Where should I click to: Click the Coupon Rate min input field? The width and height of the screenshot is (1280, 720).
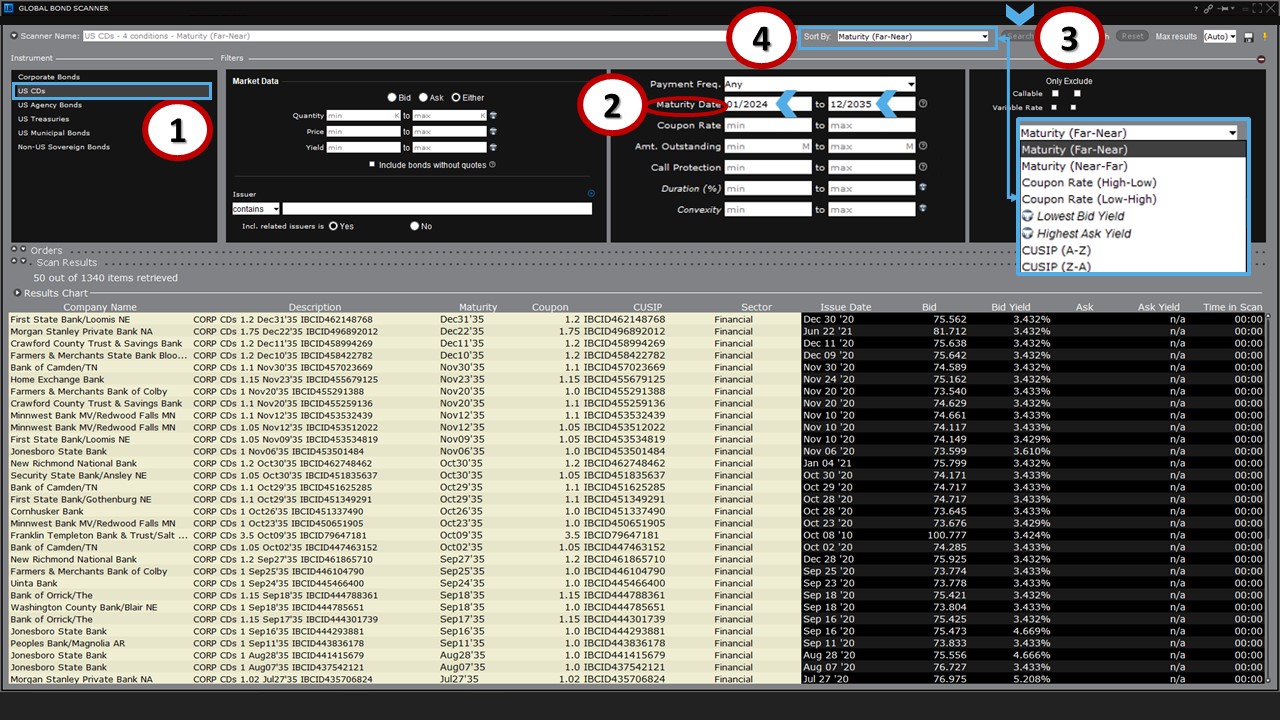click(x=768, y=125)
